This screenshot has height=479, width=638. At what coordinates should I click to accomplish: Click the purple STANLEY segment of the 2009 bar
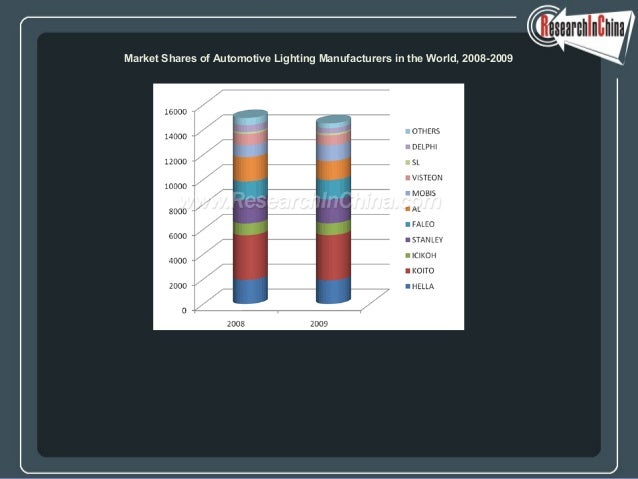click(333, 212)
